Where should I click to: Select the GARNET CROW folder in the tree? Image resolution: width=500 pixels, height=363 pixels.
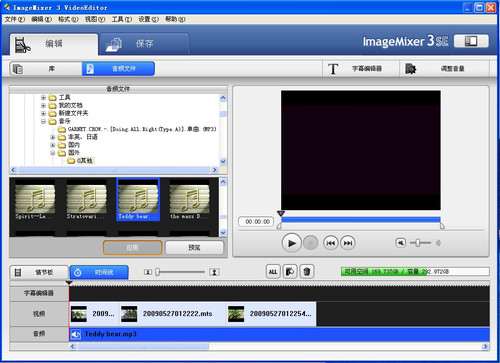point(137,129)
